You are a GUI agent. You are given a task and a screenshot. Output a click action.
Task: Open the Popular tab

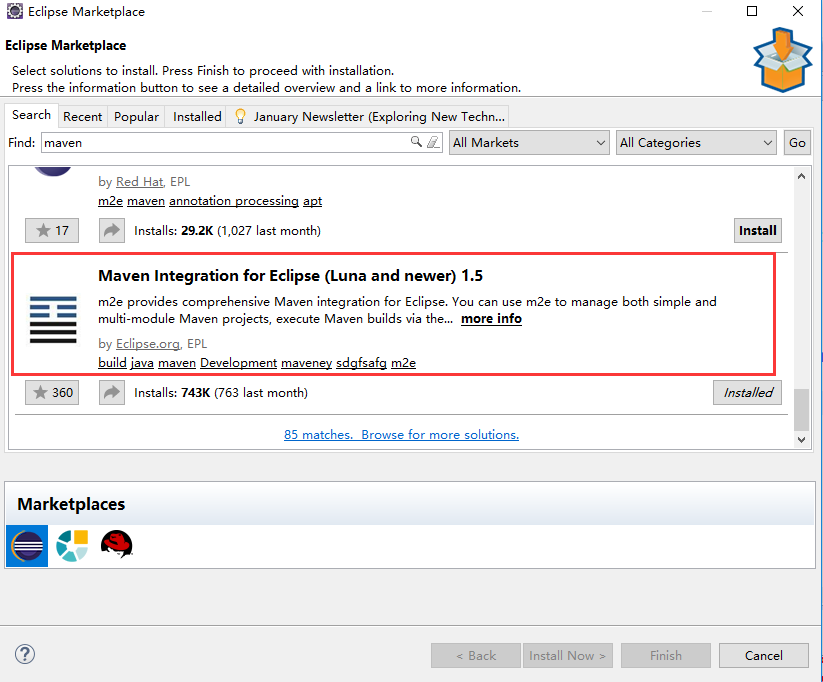point(136,117)
